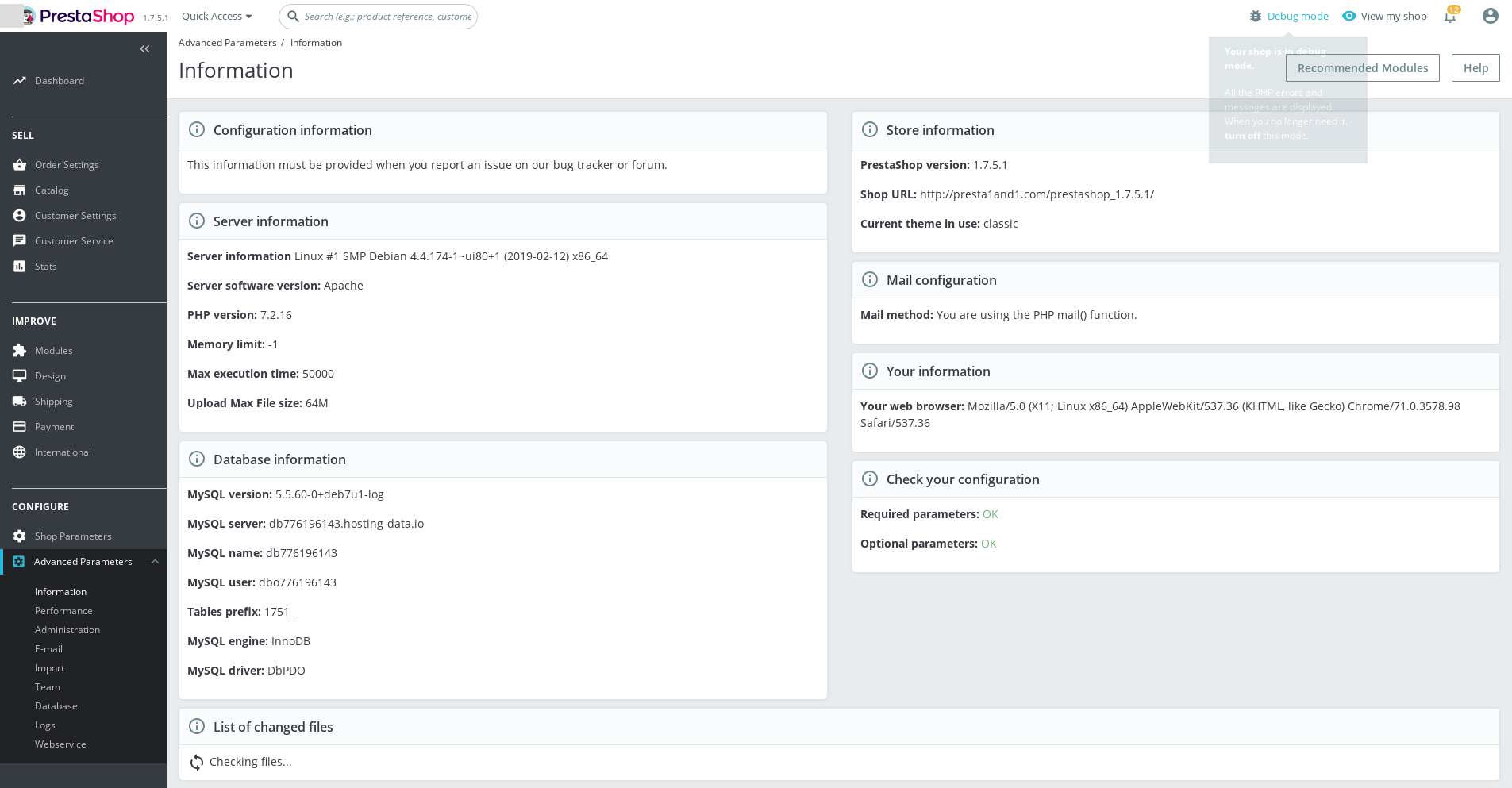
Task: Follow the Advanced Parameters breadcrumb link
Action: [x=227, y=42]
